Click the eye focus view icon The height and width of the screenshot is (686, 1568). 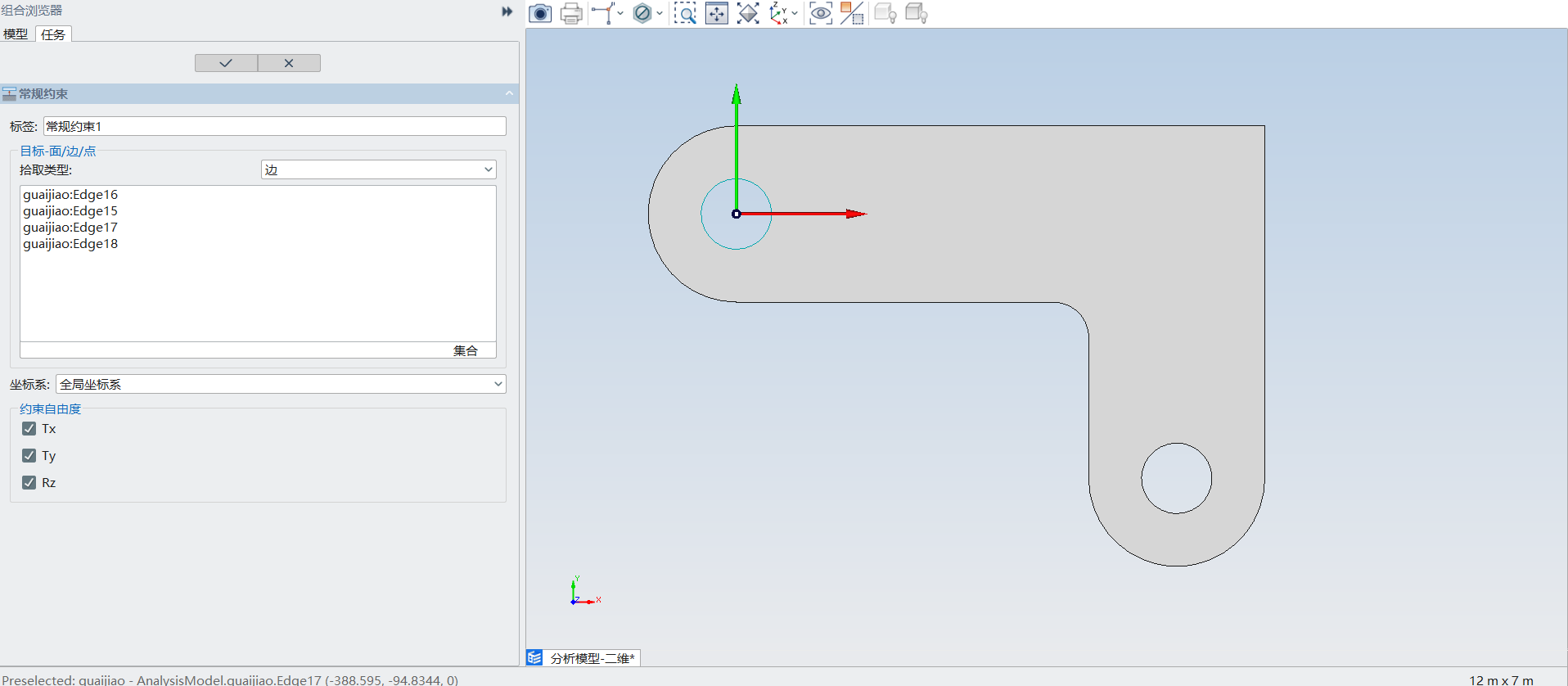(x=820, y=13)
